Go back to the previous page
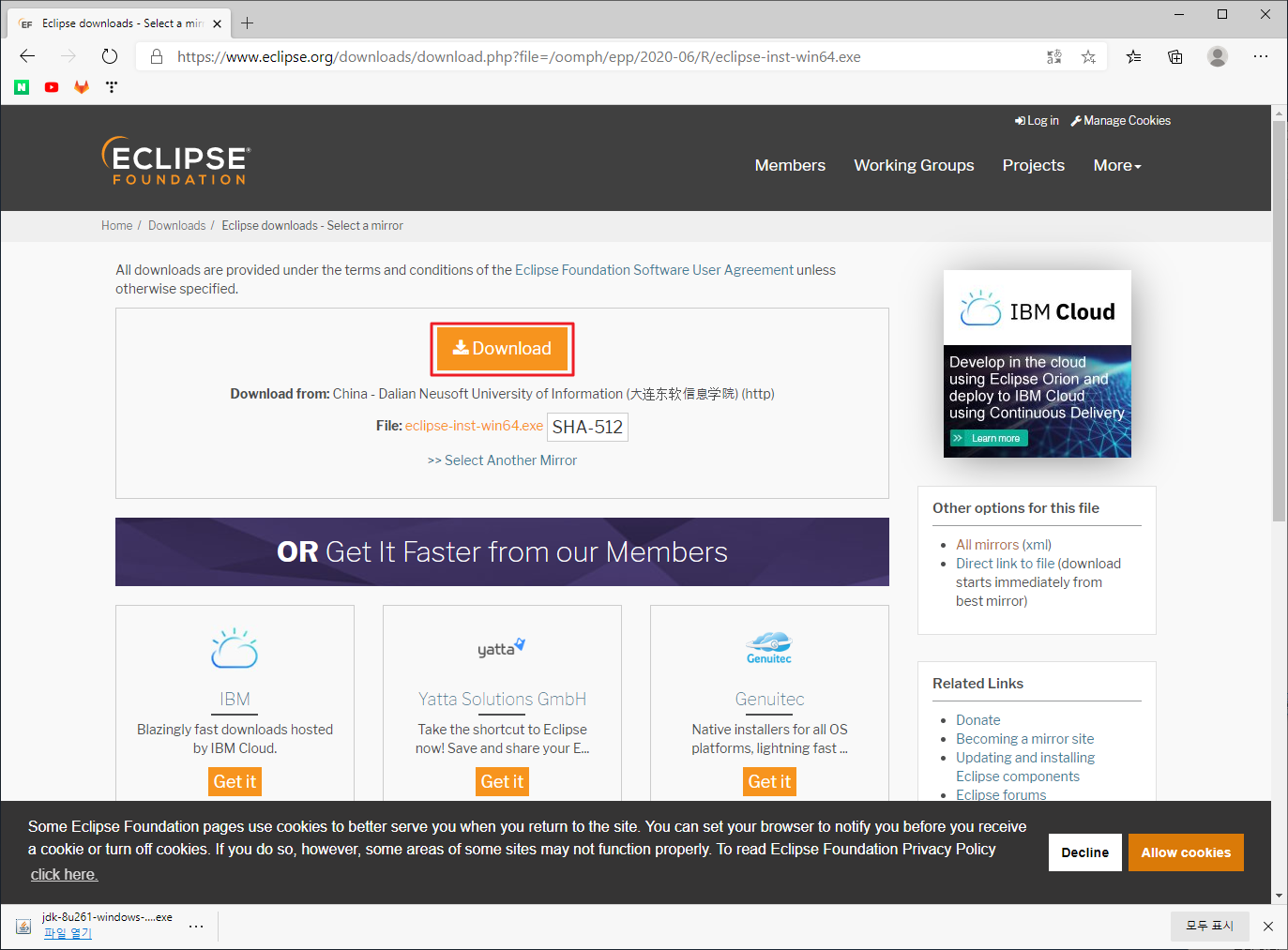Image resolution: width=1288 pixels, height=950 pixels. click(27, 56)
